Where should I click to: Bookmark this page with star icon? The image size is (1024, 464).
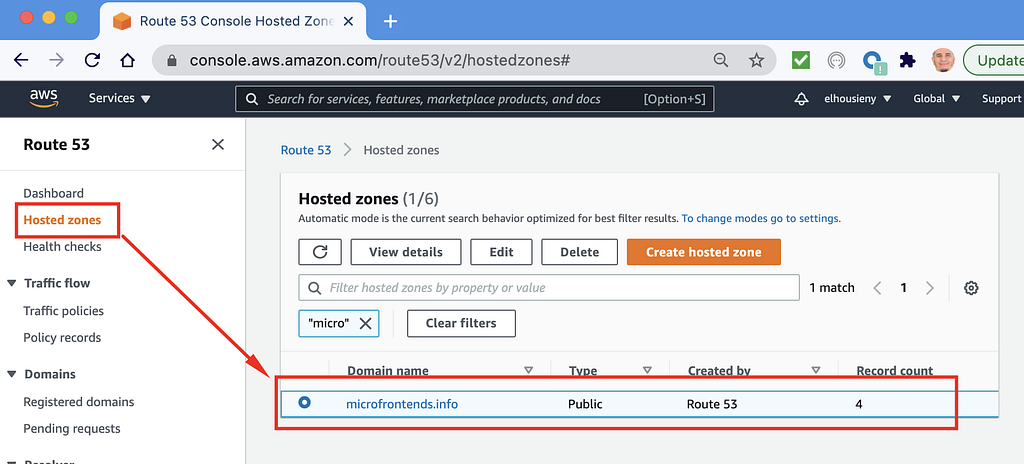point(756,60)
